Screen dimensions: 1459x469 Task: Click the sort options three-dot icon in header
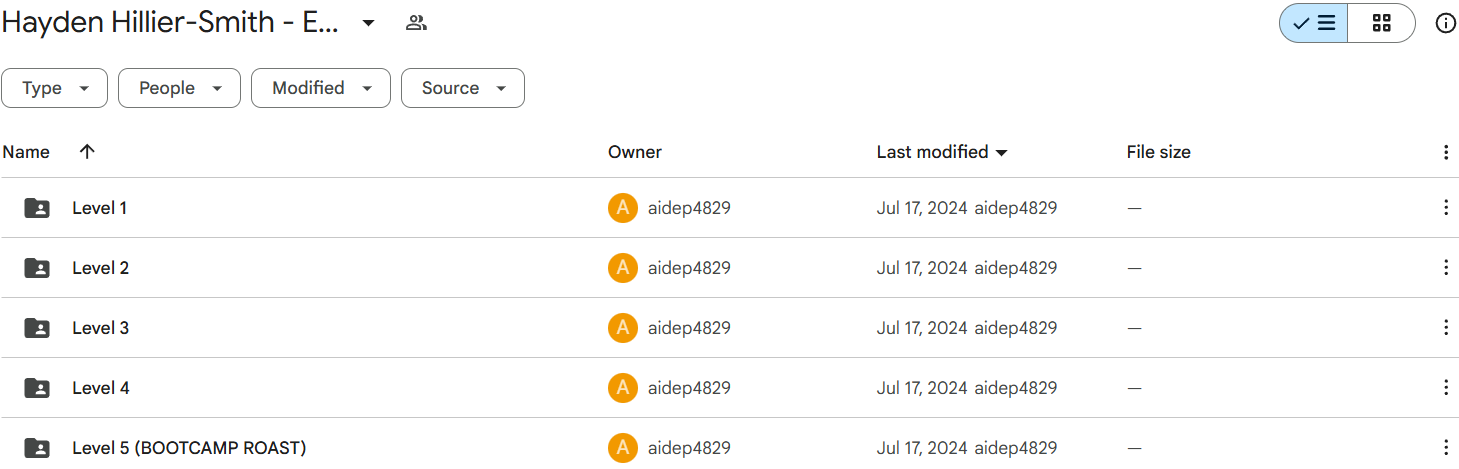1445,152
